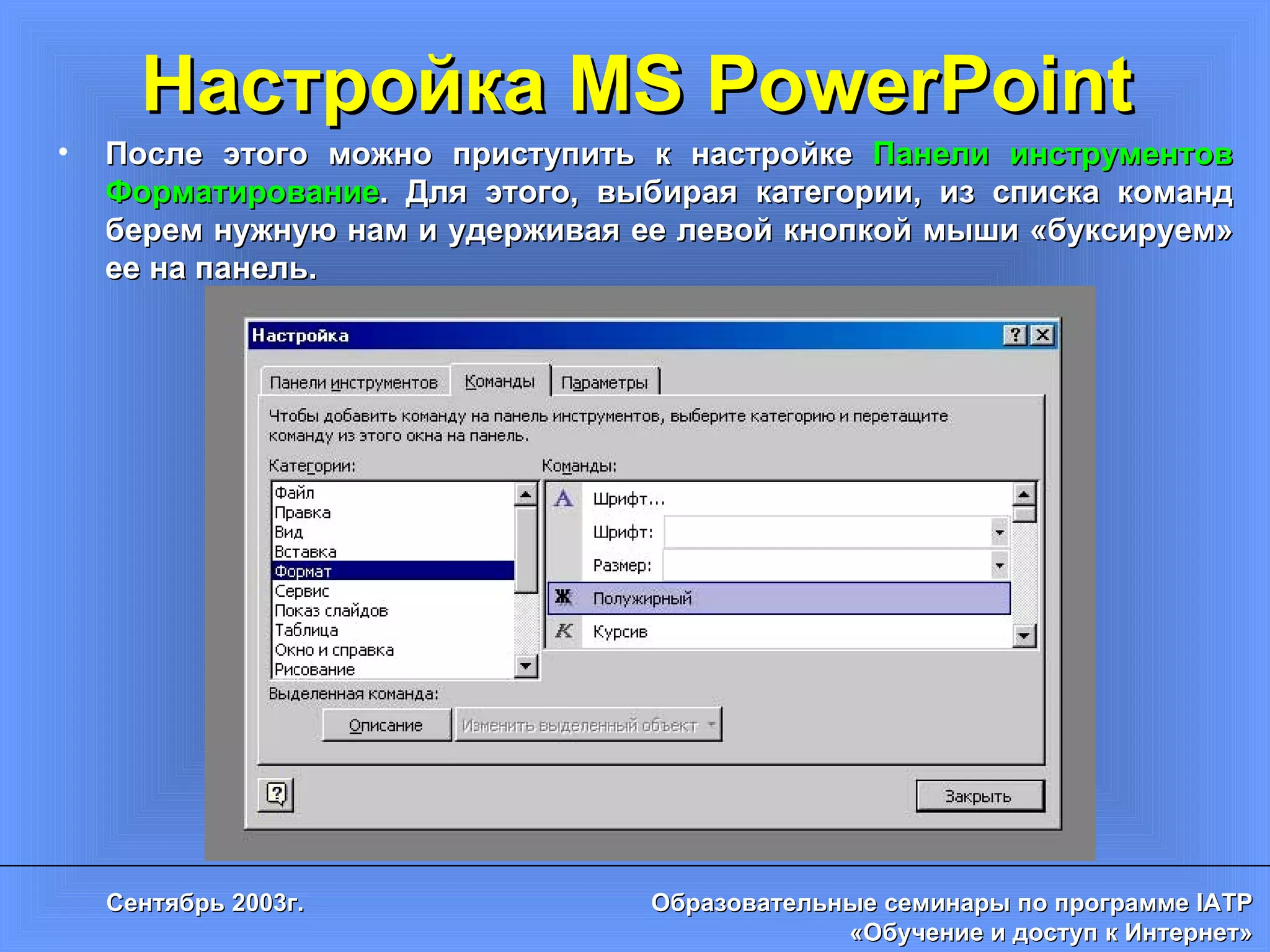This screenshot has height=952, width=1270.
Task: Click the question-mark help icon at the dialog's bottom-left
Action: pyautogui.click(x=276, y=795)
